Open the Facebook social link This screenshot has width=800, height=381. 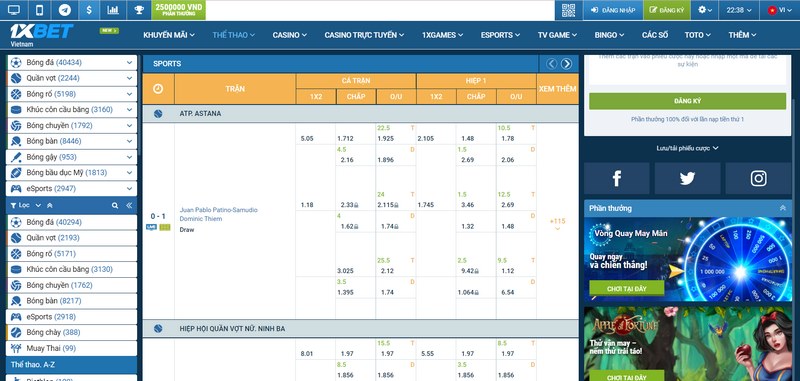click(616, 179)
